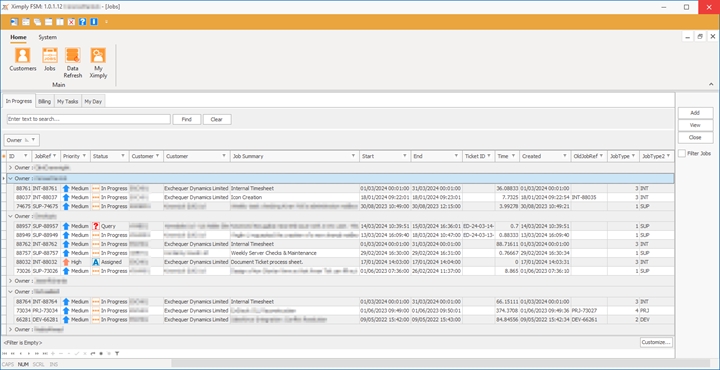Click the '<Filter is Empty>' status text
This screenshot has width=720, height=370.
tap(22, 342)
